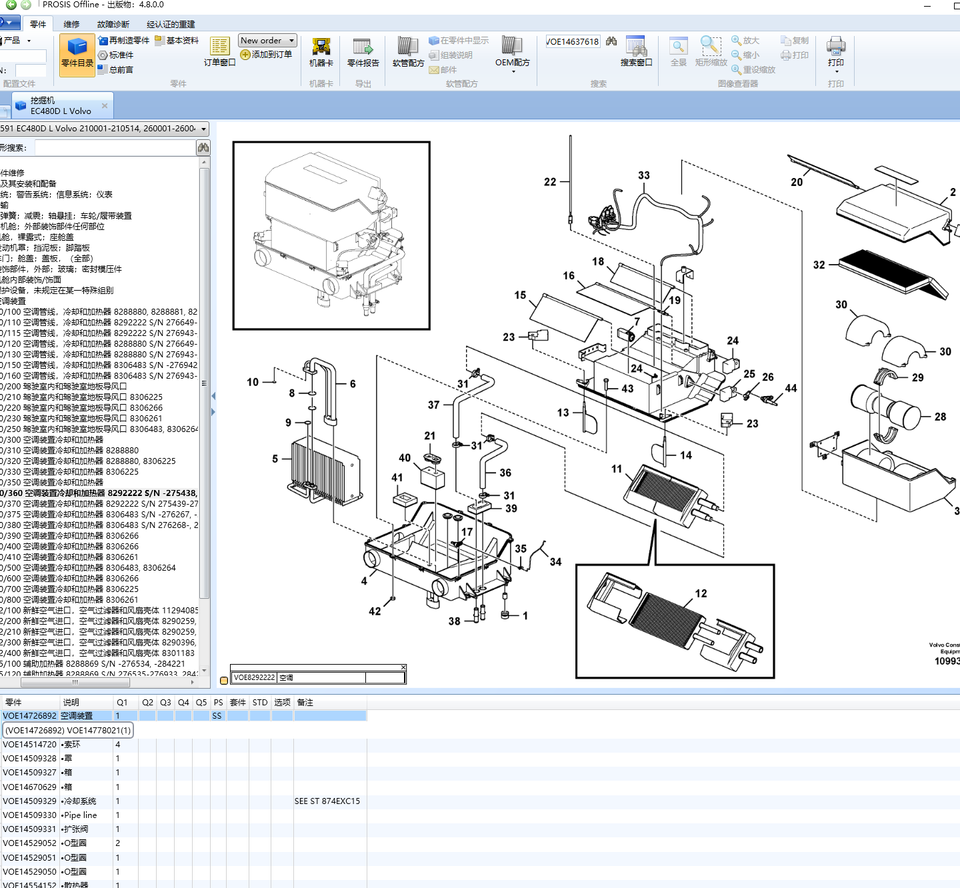Click the 再制造零件 button
Image resolution: width=960 pixels, height=888 pixels.
(x=124, y=40)
